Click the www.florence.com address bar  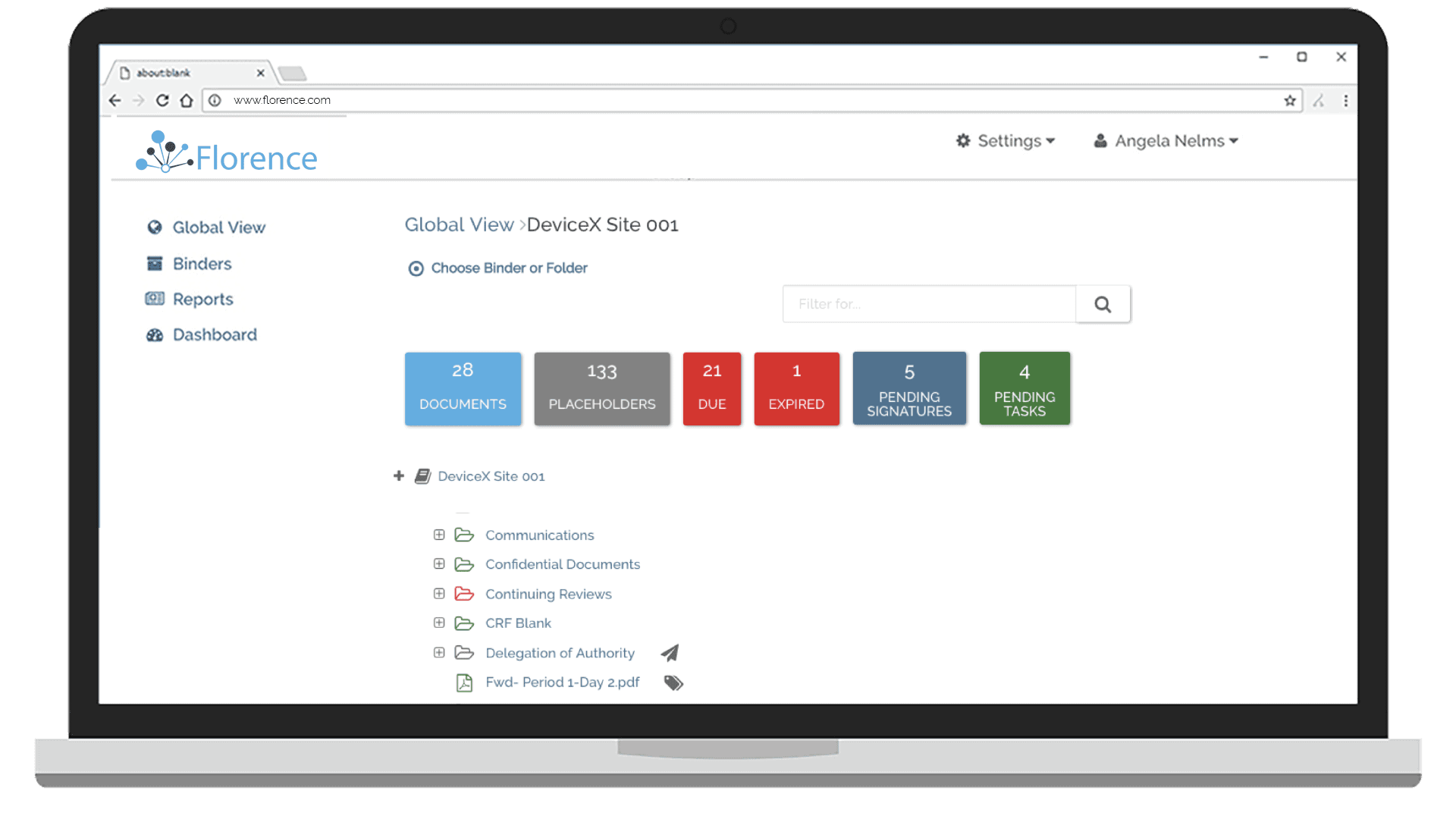point(751,100)
